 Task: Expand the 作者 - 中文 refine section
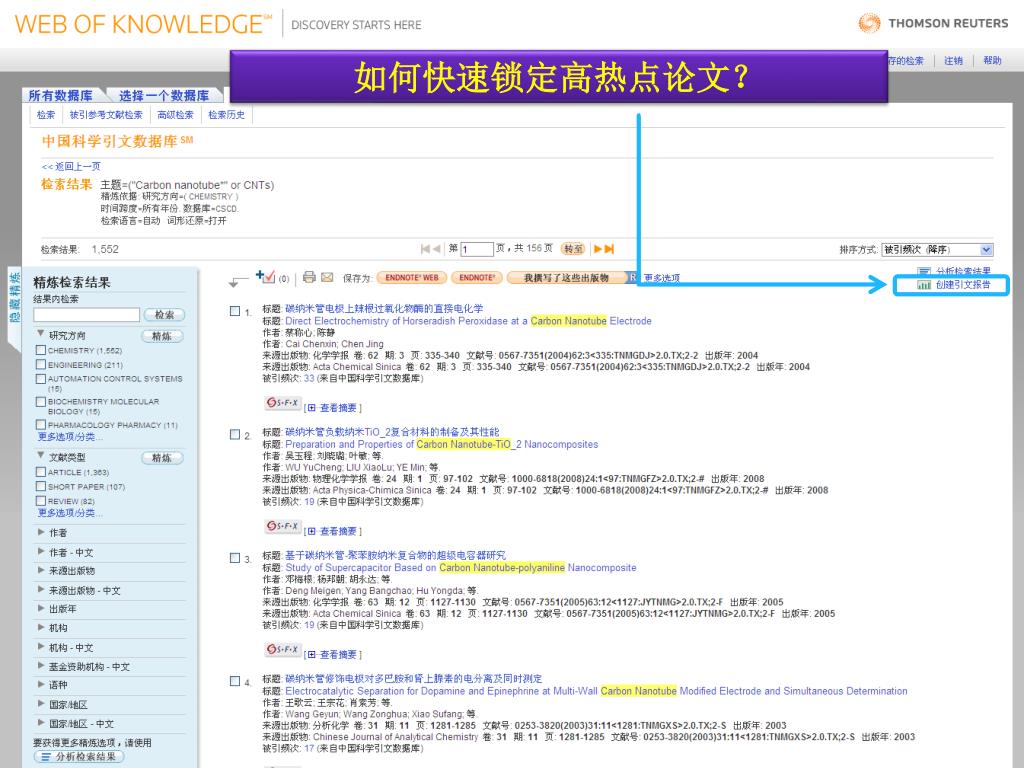click(x=41, y=552)
